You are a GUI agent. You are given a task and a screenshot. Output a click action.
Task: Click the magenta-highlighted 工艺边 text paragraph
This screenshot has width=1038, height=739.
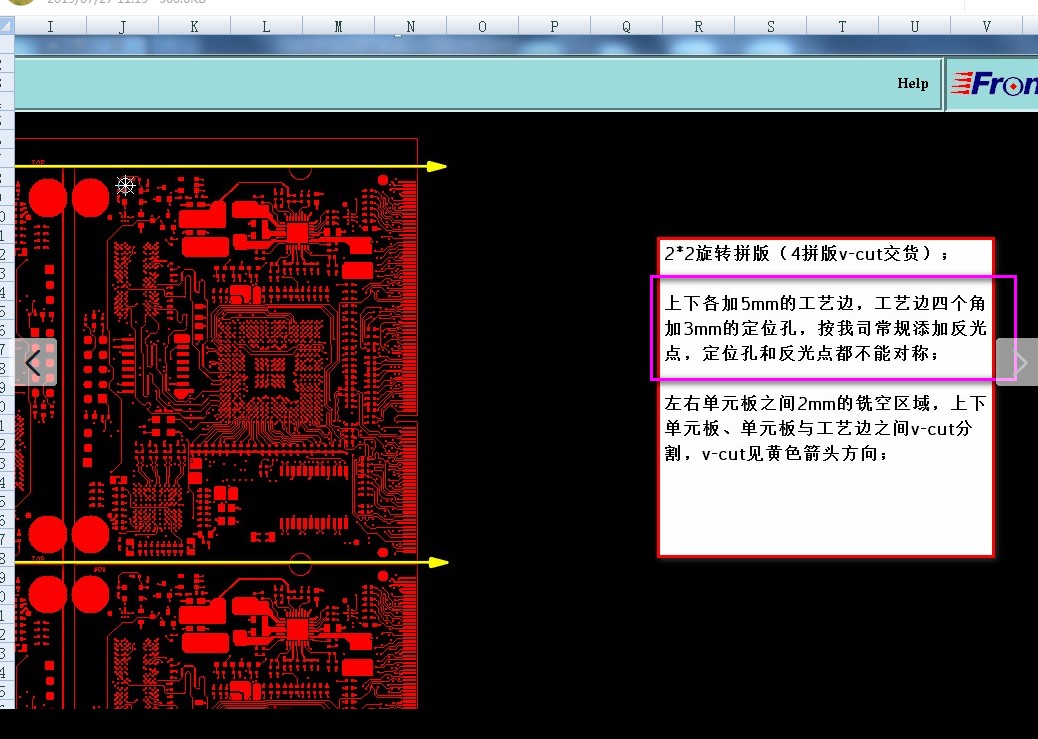click(x=826, y=328)
